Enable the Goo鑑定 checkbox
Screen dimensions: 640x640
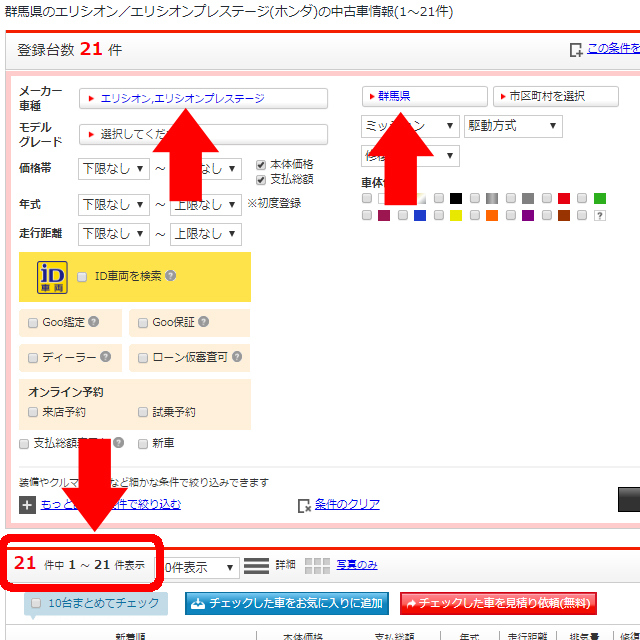33,323
